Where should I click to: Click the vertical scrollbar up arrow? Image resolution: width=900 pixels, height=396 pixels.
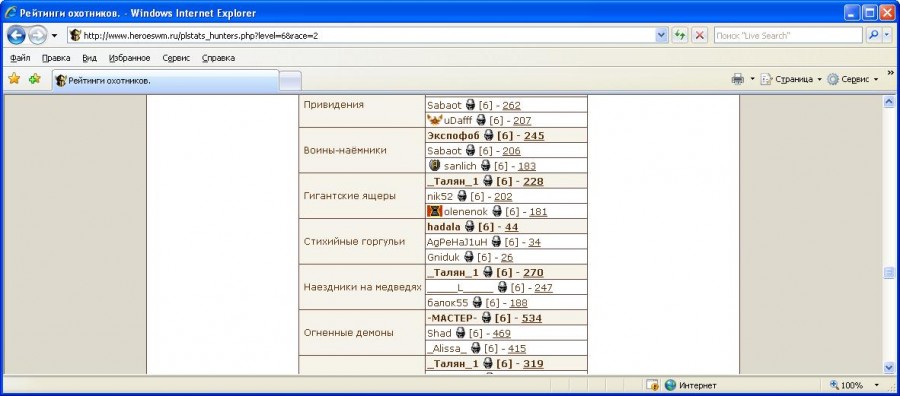point(889,102)
